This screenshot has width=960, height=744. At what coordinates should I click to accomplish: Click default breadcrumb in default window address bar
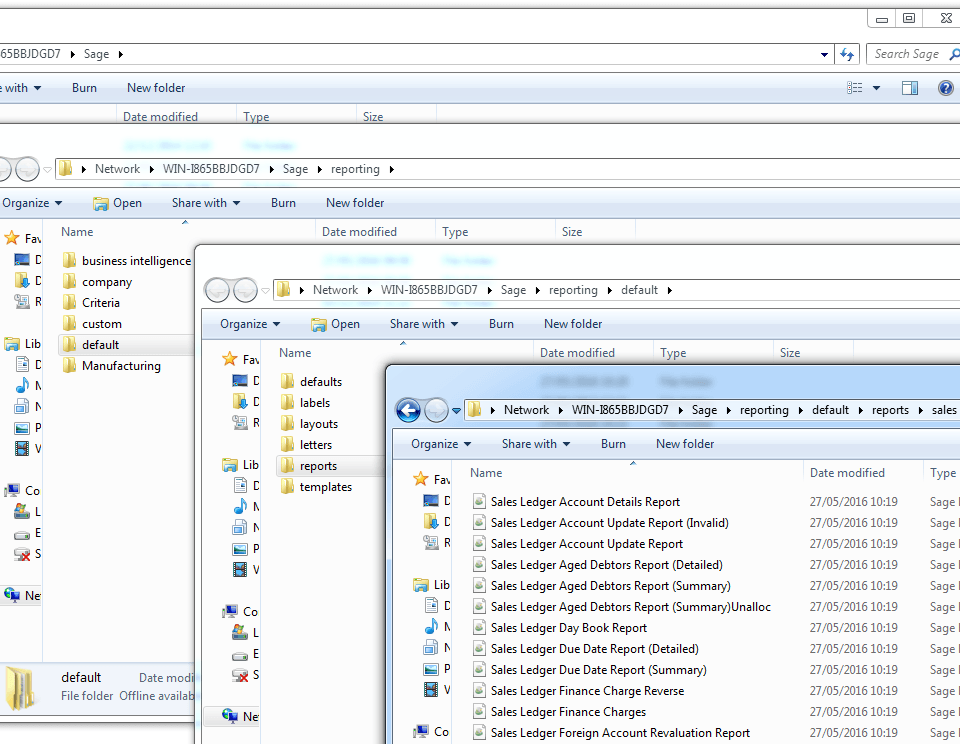[639, 290]
